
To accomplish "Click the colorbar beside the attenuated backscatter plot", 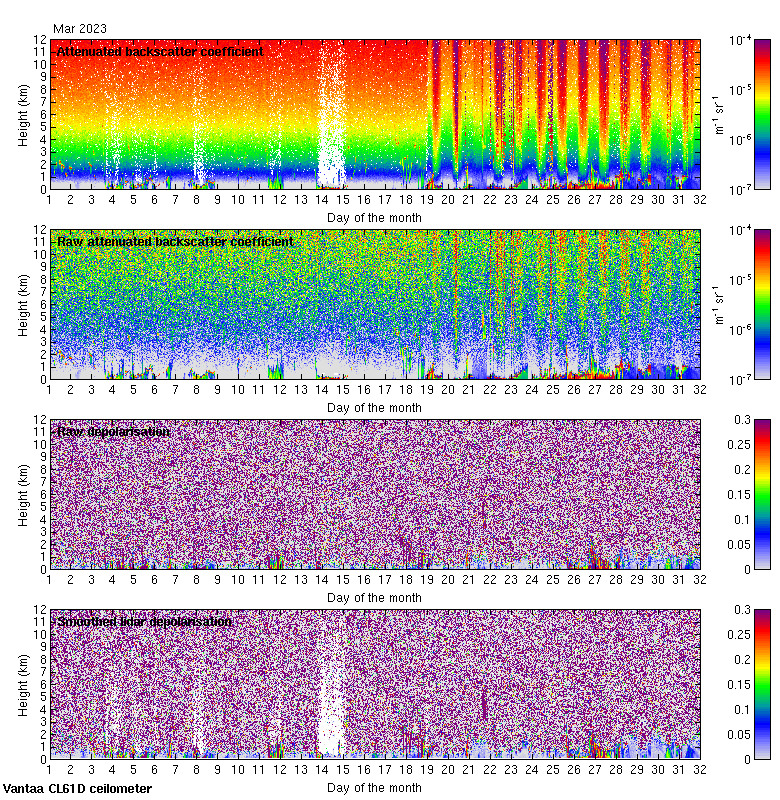I will click(762, 114).
